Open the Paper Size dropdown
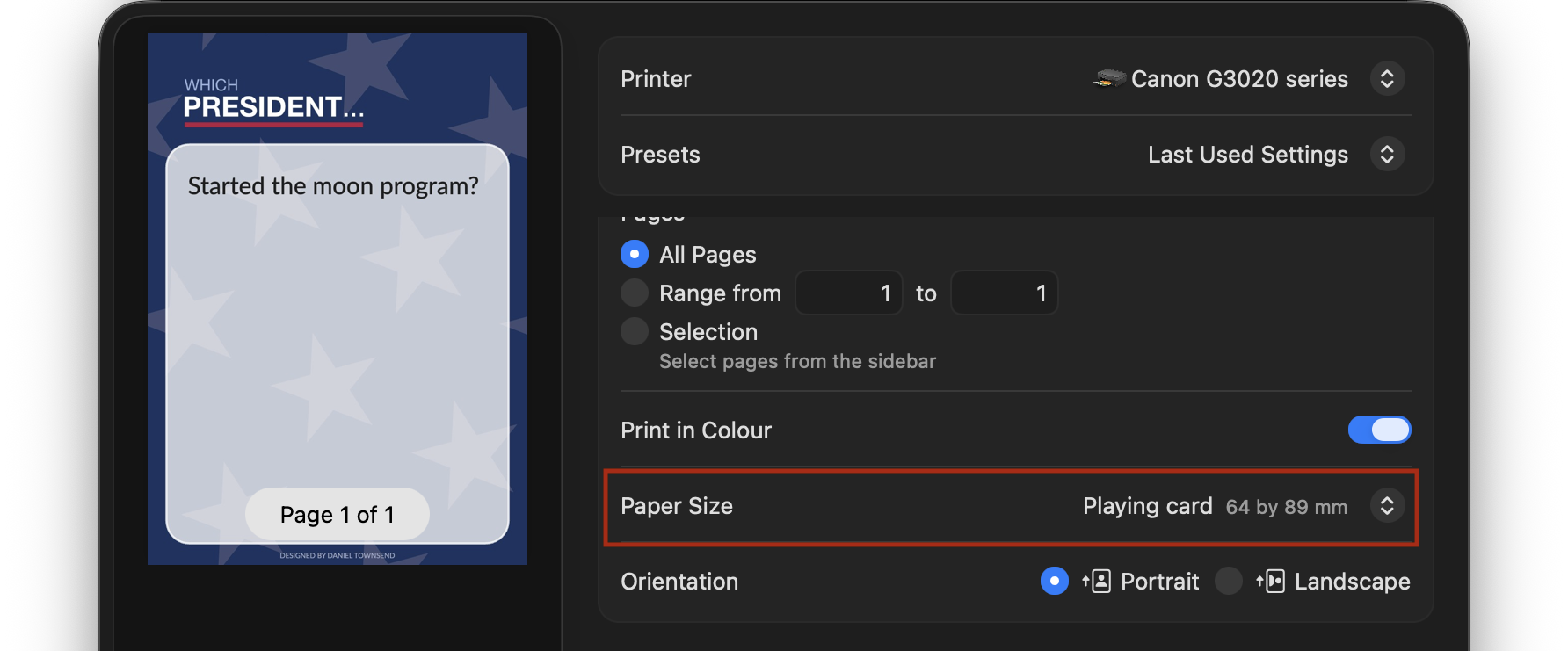Image resolution: width=1568 pixels, height=651 pixels. [1387, 505]
